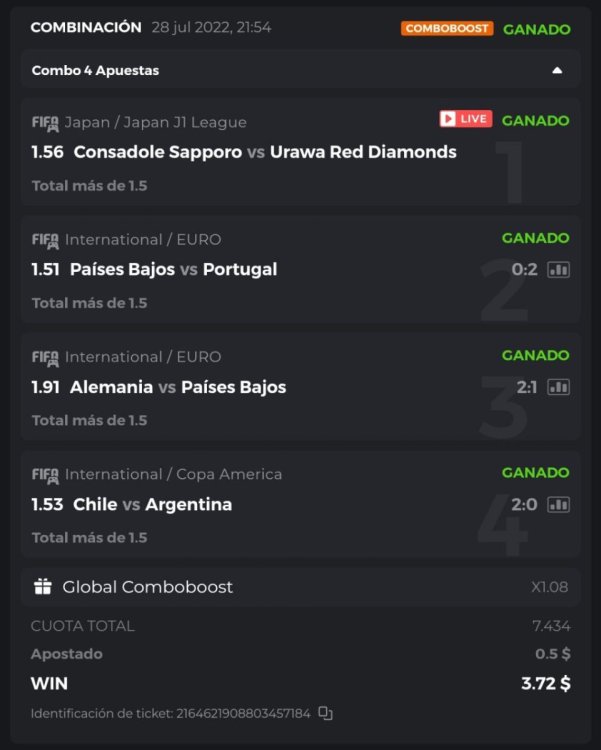Click the Global Comboboost gift icon
Viewport: 601px width, 750px height.
pos(42,587)
